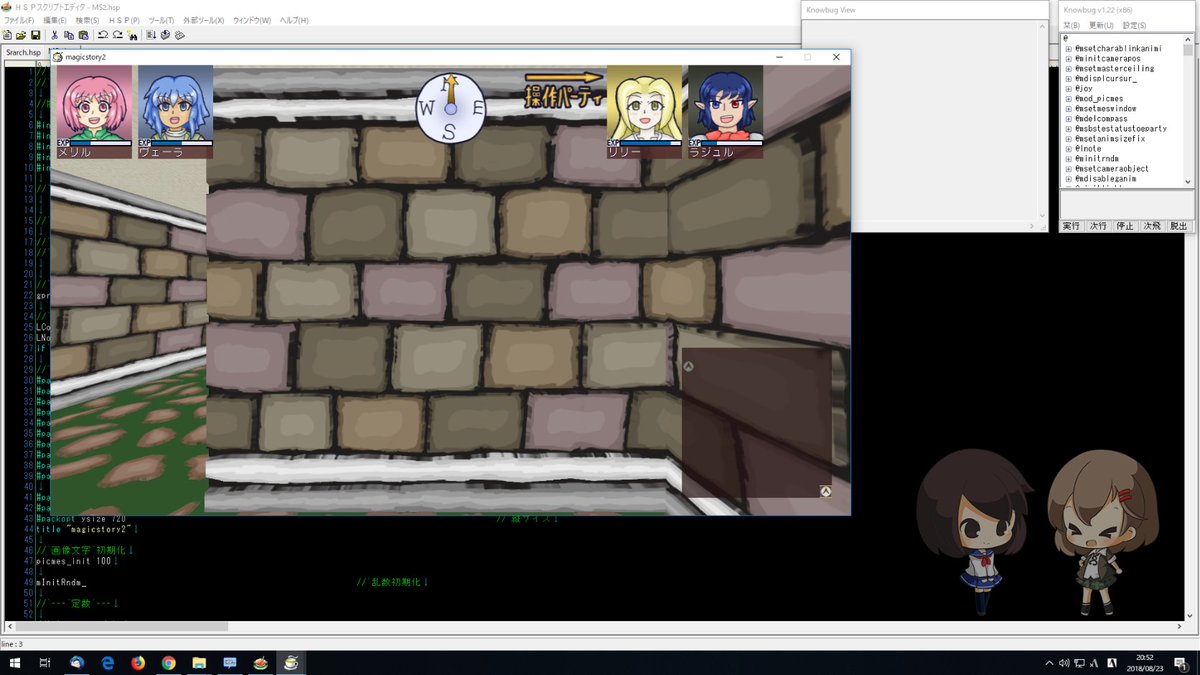Click the Redo arrow icon
The height and width of the screenshot is (675, 1200).
[116, 35]
